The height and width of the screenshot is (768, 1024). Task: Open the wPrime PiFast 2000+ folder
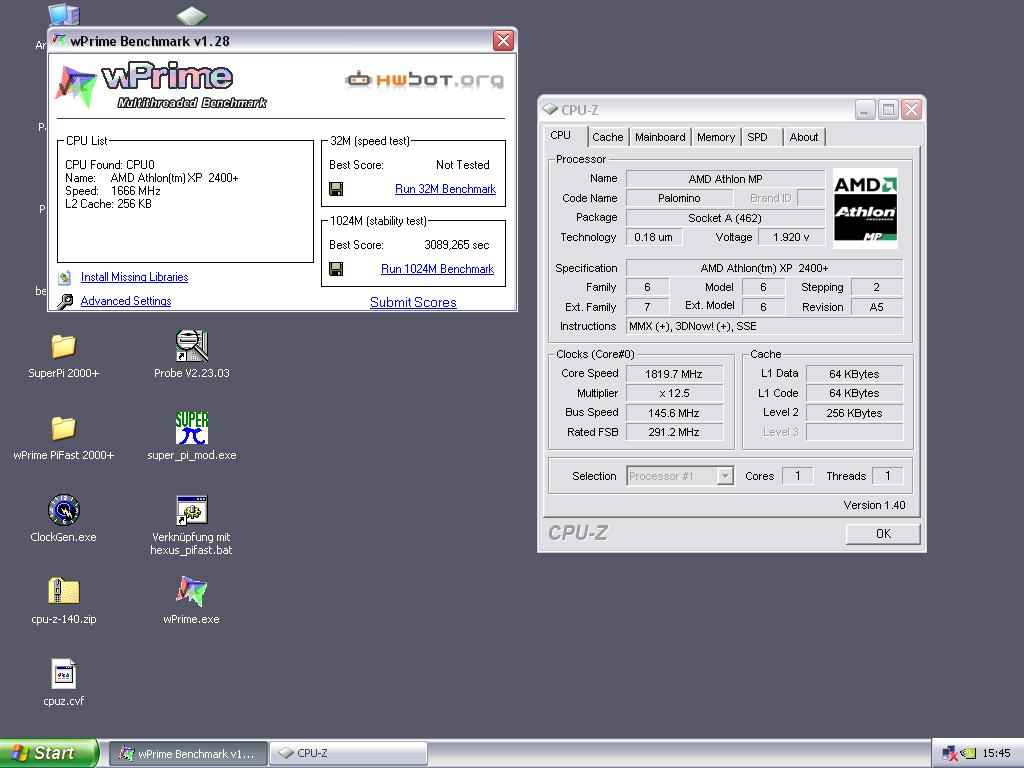[x=63, y=428]
